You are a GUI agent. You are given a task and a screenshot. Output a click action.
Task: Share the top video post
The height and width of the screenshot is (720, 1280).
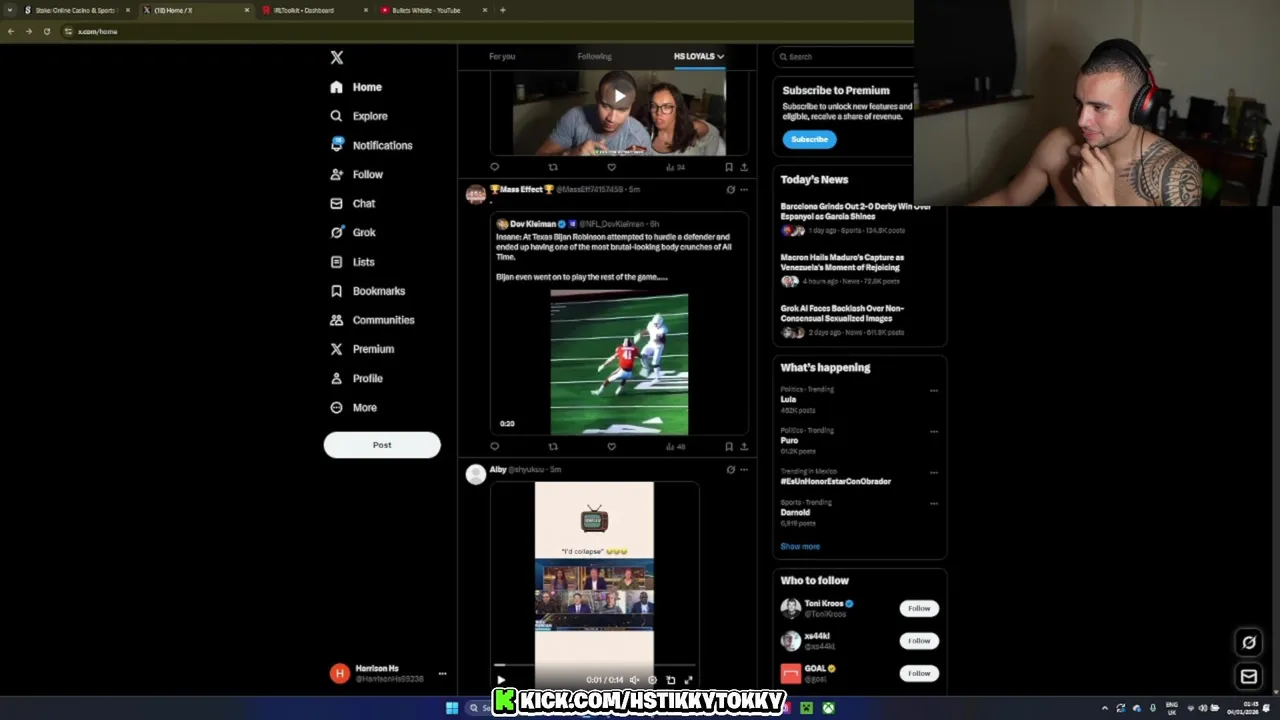pyautogui.click(x=743, y=167)
